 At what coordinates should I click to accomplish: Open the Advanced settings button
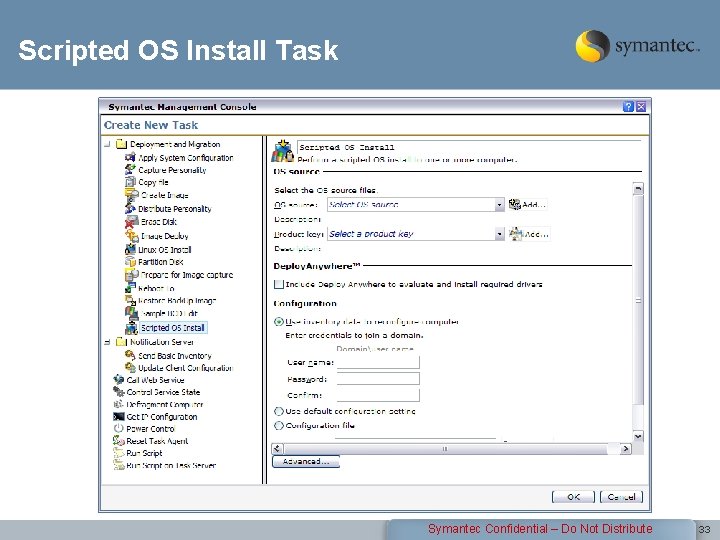306,461
